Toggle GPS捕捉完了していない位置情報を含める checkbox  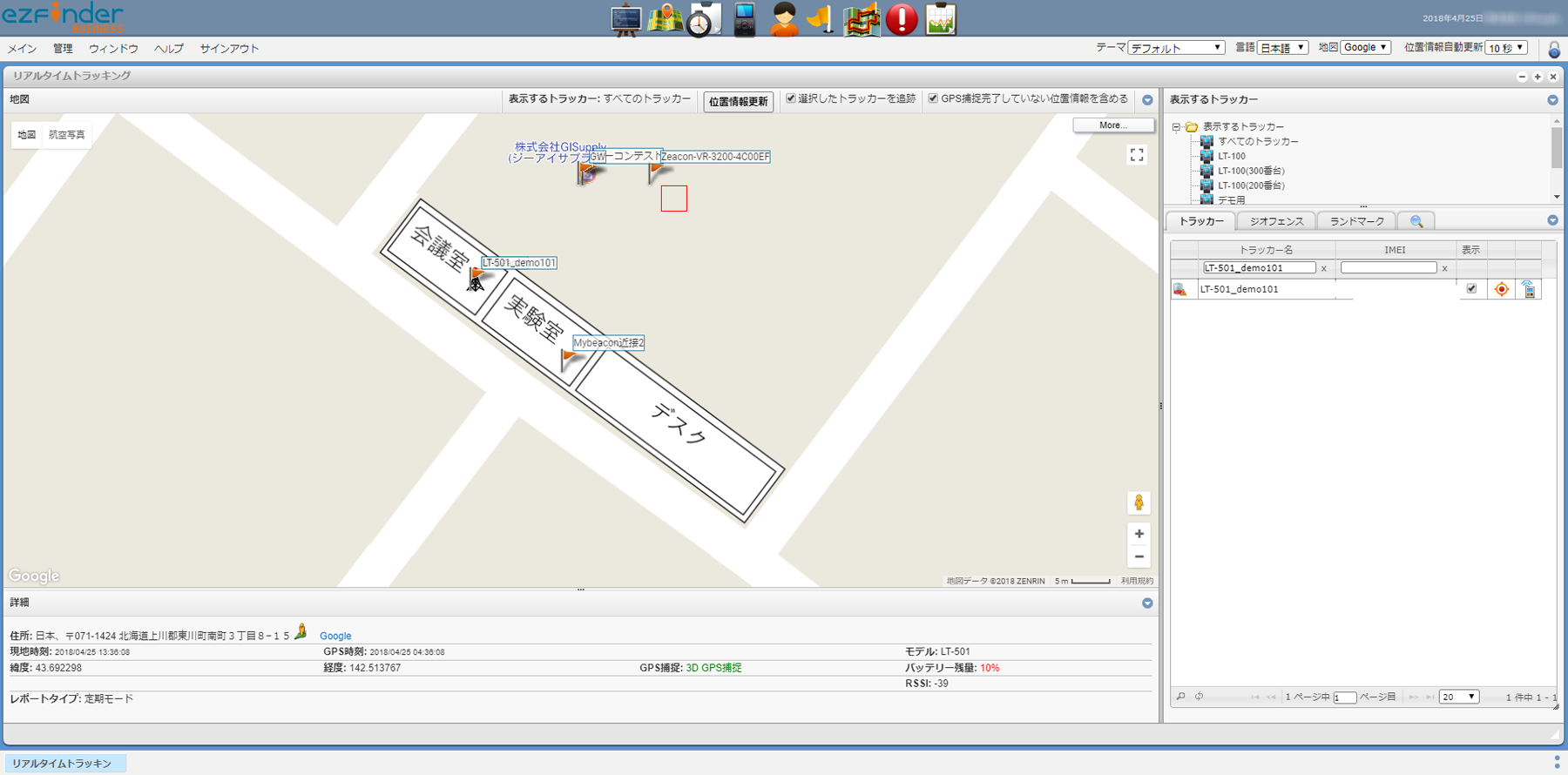pos(933,98)
